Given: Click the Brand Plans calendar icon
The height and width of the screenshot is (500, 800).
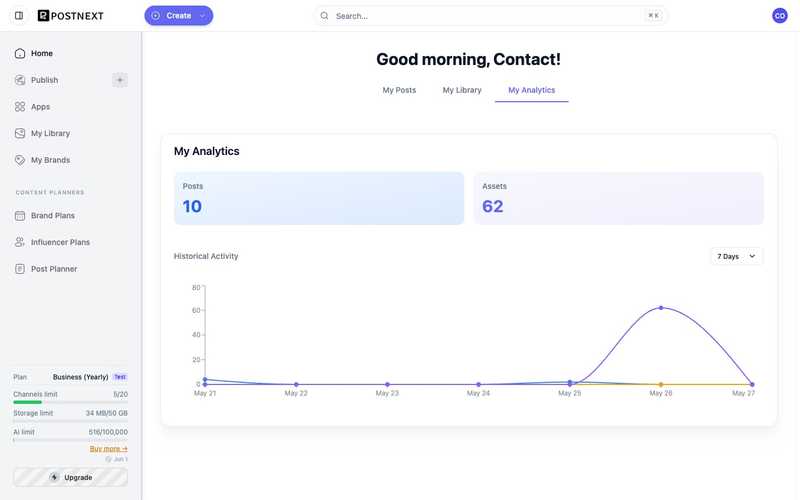Looking at the screenshot, I should tap(20, 216).
